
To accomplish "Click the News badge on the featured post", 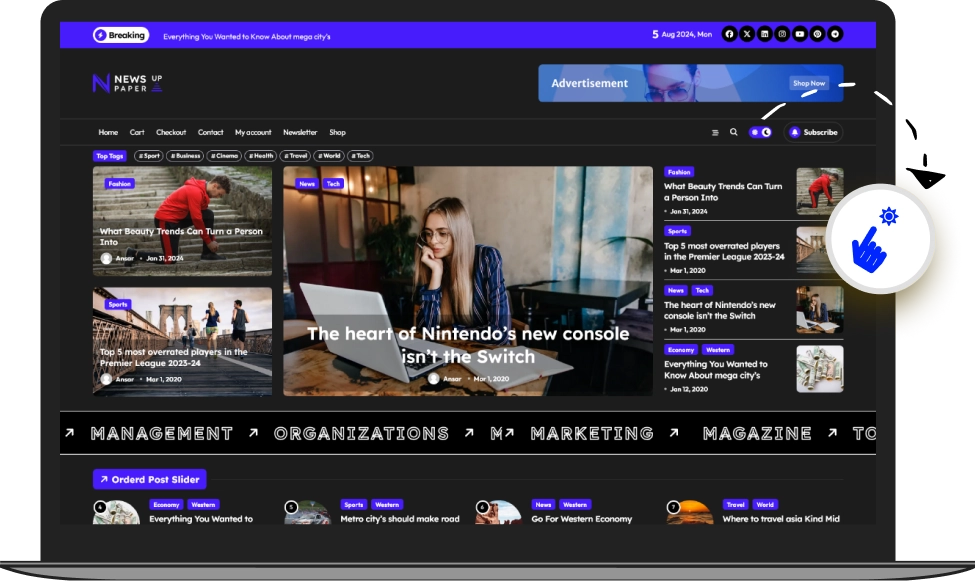I will tap(307, 184).
